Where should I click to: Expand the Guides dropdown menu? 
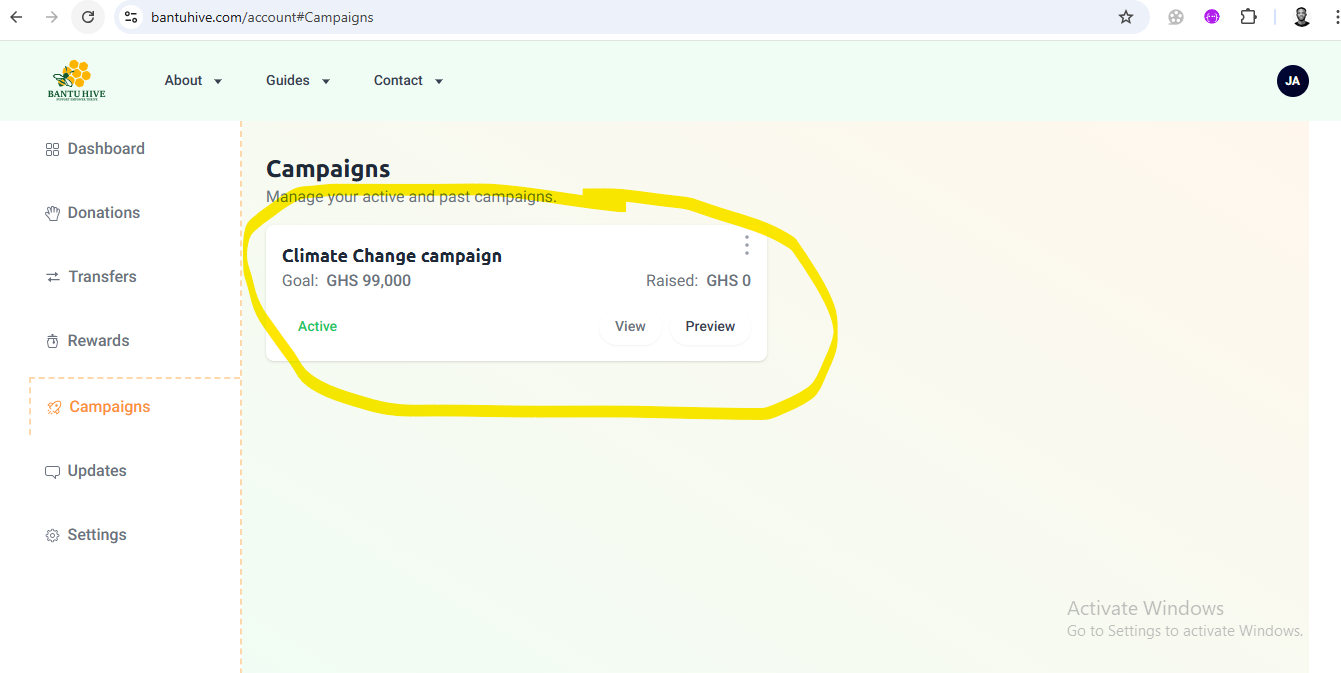pos(298,81)
